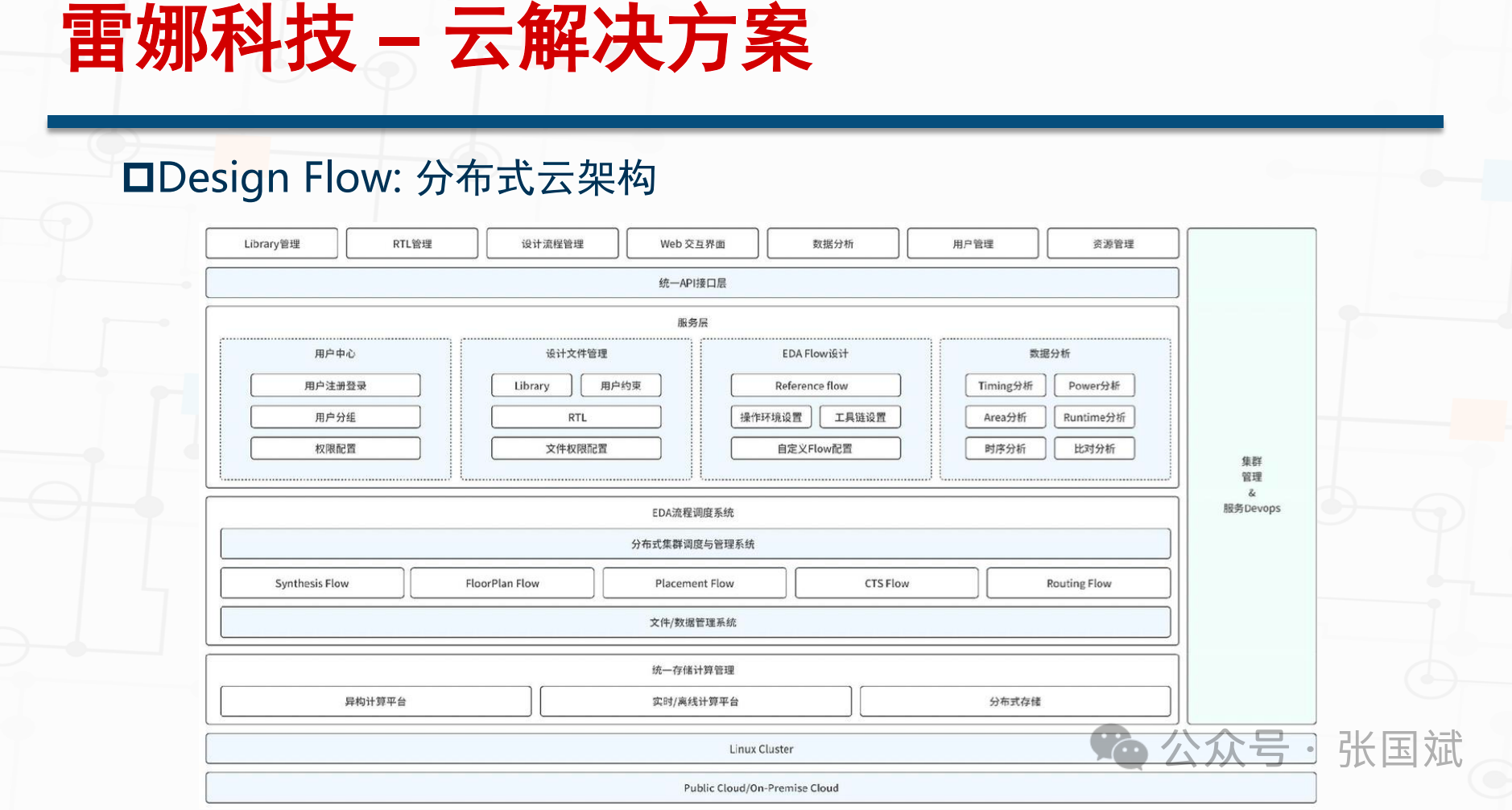Select the Runtime分析 box
The height and width of the screenshot is (810, 1512).
[x=1094, y=417]
